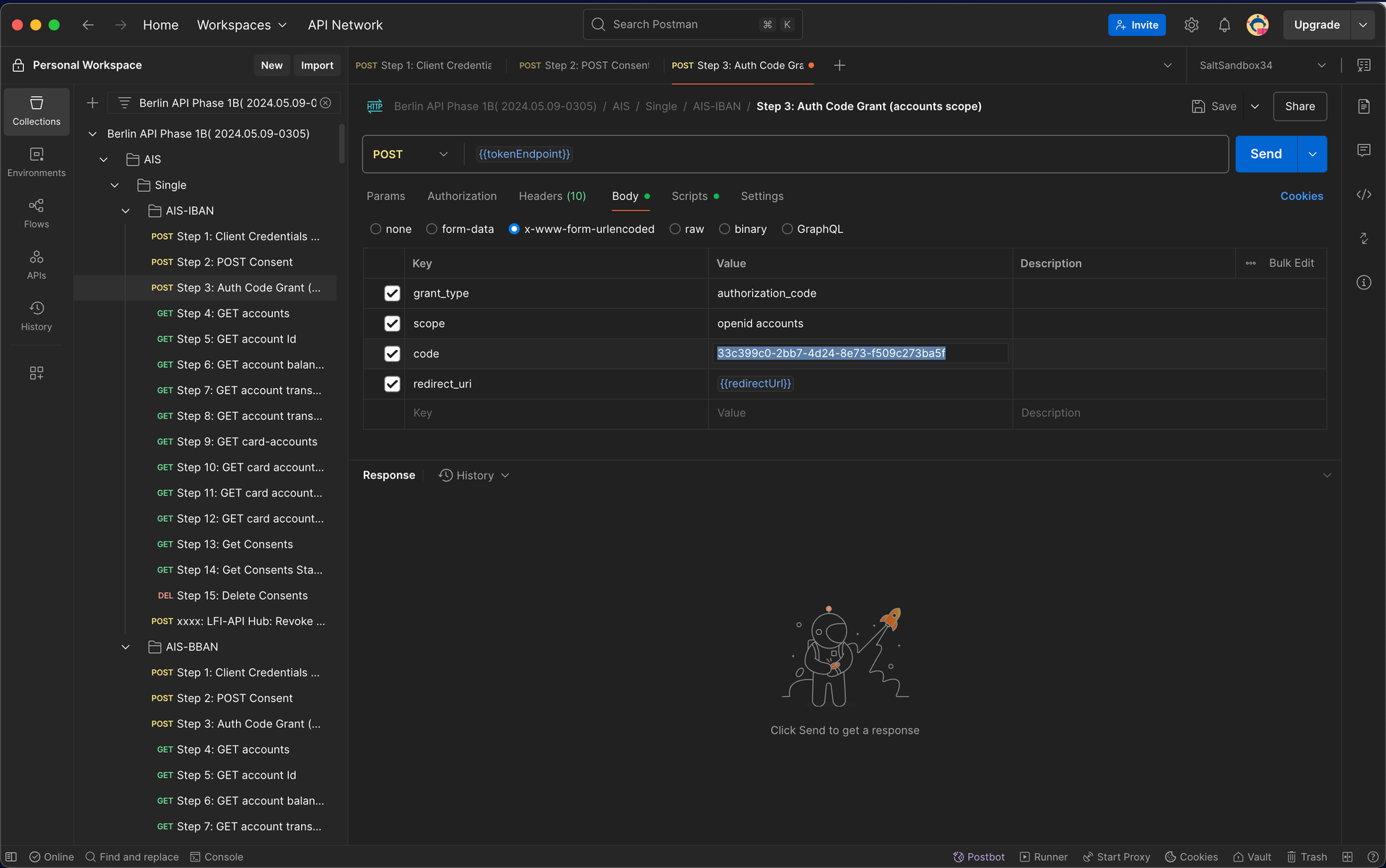
Task: Open the Upgrade dropdown arrow
Action: click(1363, 25)
